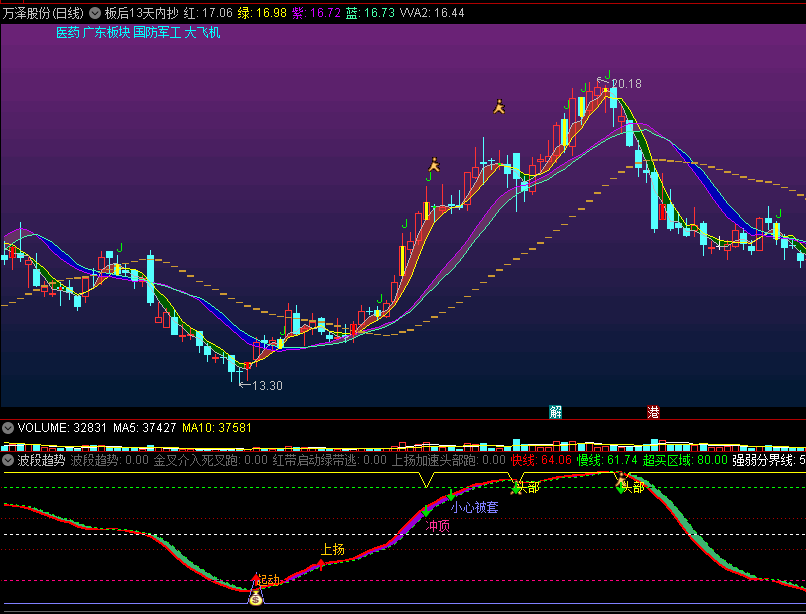Click the 港 event marker

[x=653, y=412]
